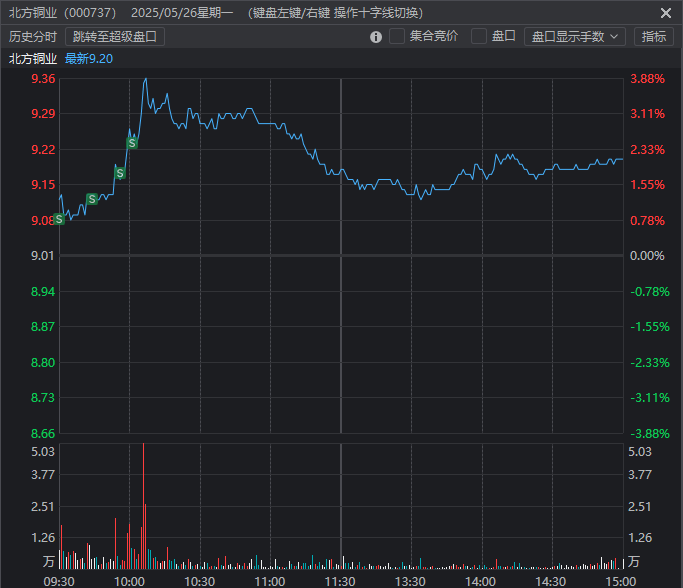Click the second S marker near 9.12
Image resolution: width=683 pixels, height=588 pixels.
point(92,199)
